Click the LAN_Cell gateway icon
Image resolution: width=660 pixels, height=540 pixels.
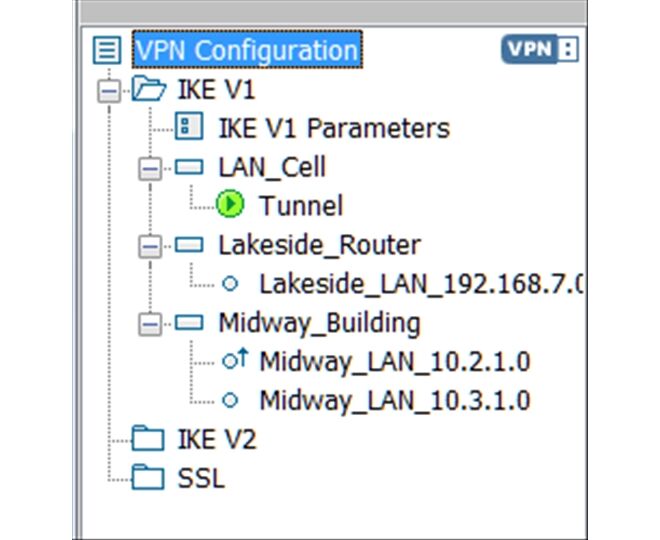pos(189,167)
